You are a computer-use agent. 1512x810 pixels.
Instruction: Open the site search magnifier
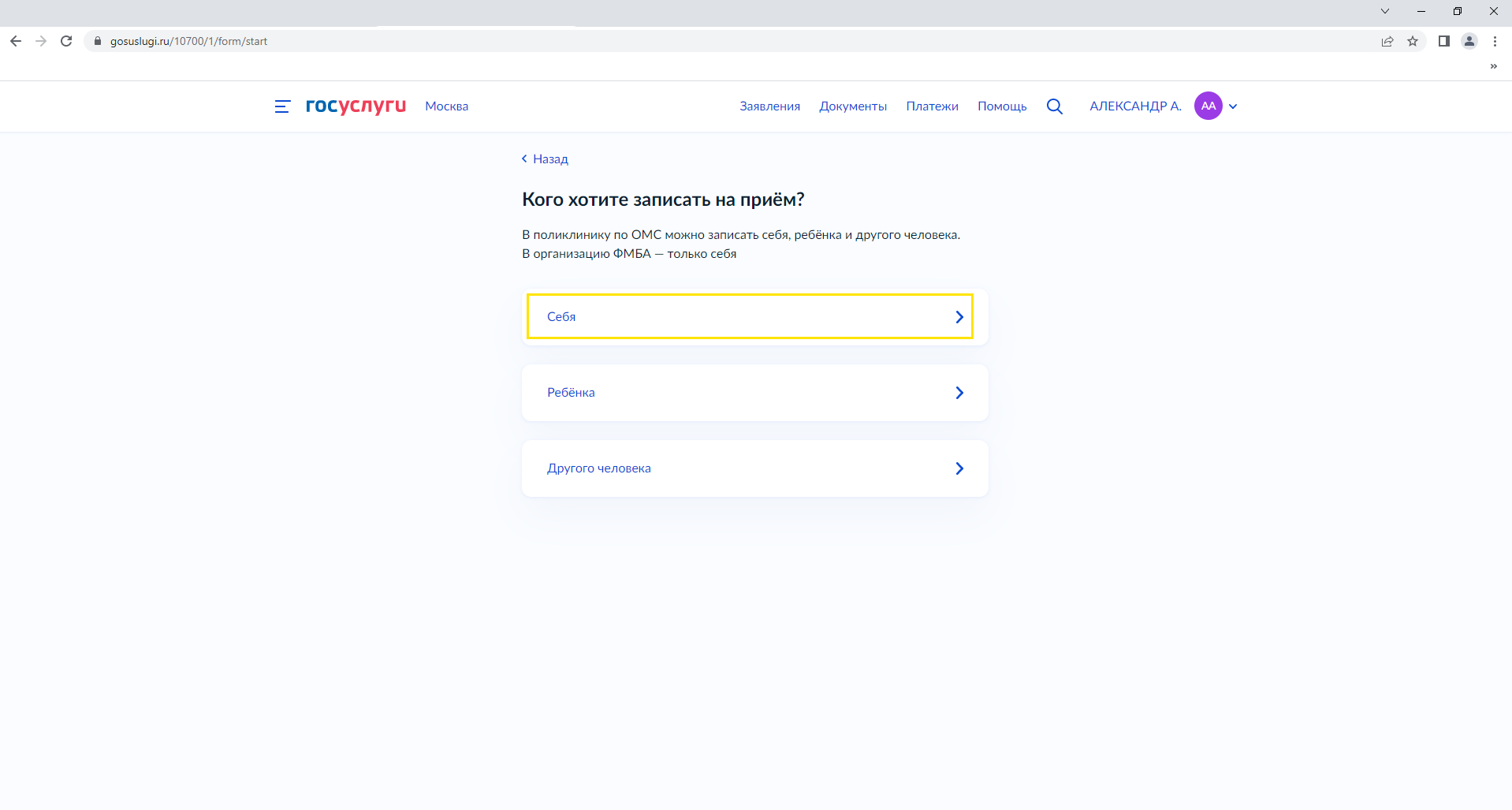[x=1055, y=106]
